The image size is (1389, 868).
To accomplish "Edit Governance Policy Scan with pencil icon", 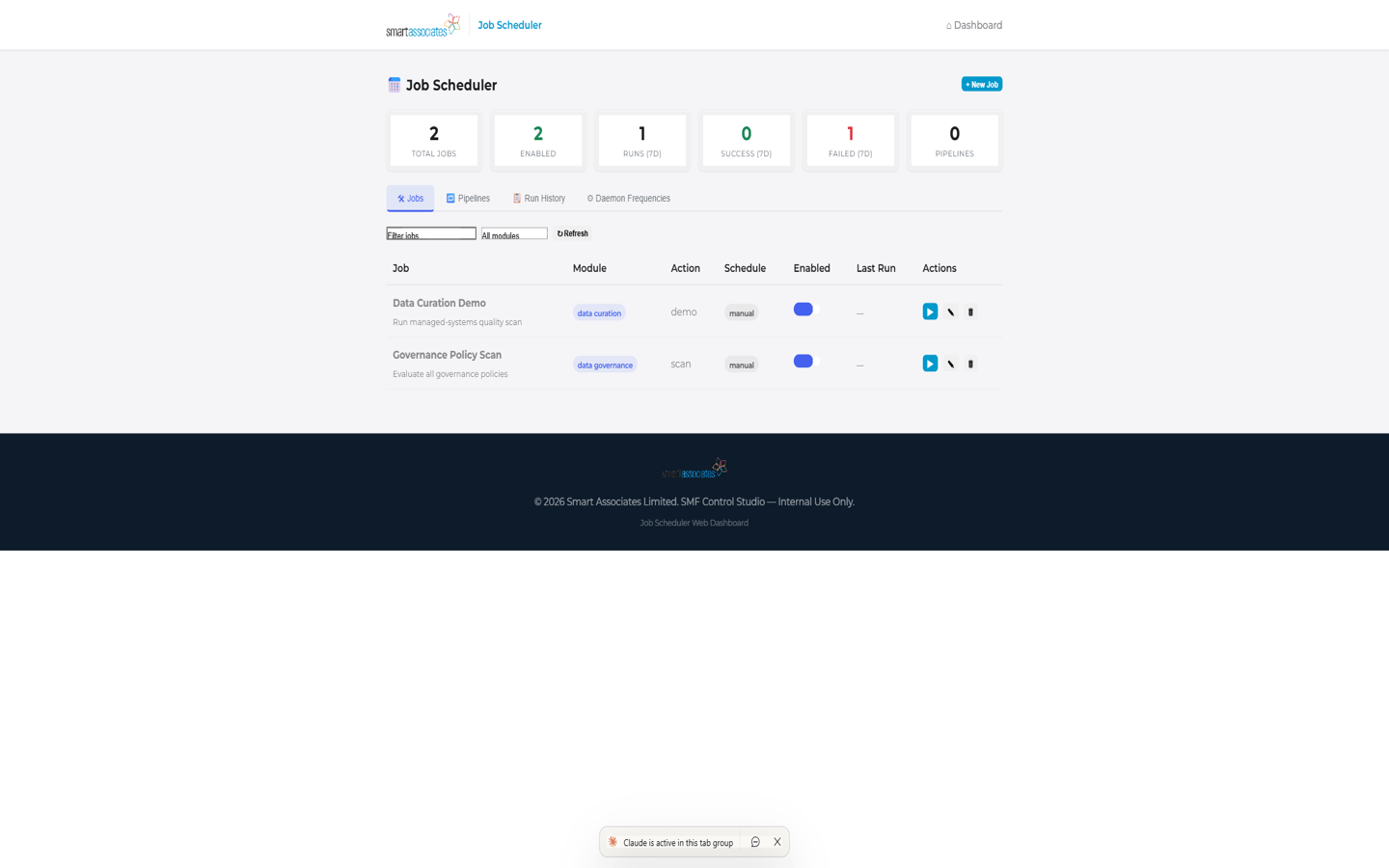I will [950, 365].
